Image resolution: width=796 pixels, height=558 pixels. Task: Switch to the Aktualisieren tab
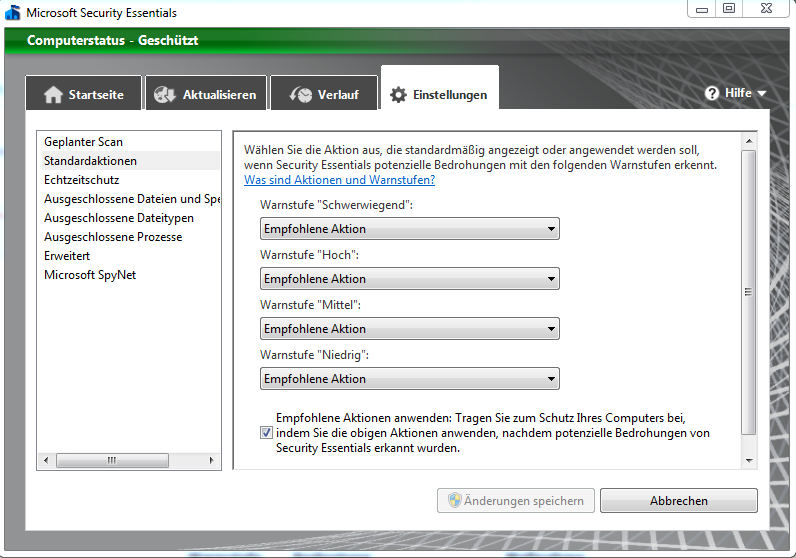206,93
